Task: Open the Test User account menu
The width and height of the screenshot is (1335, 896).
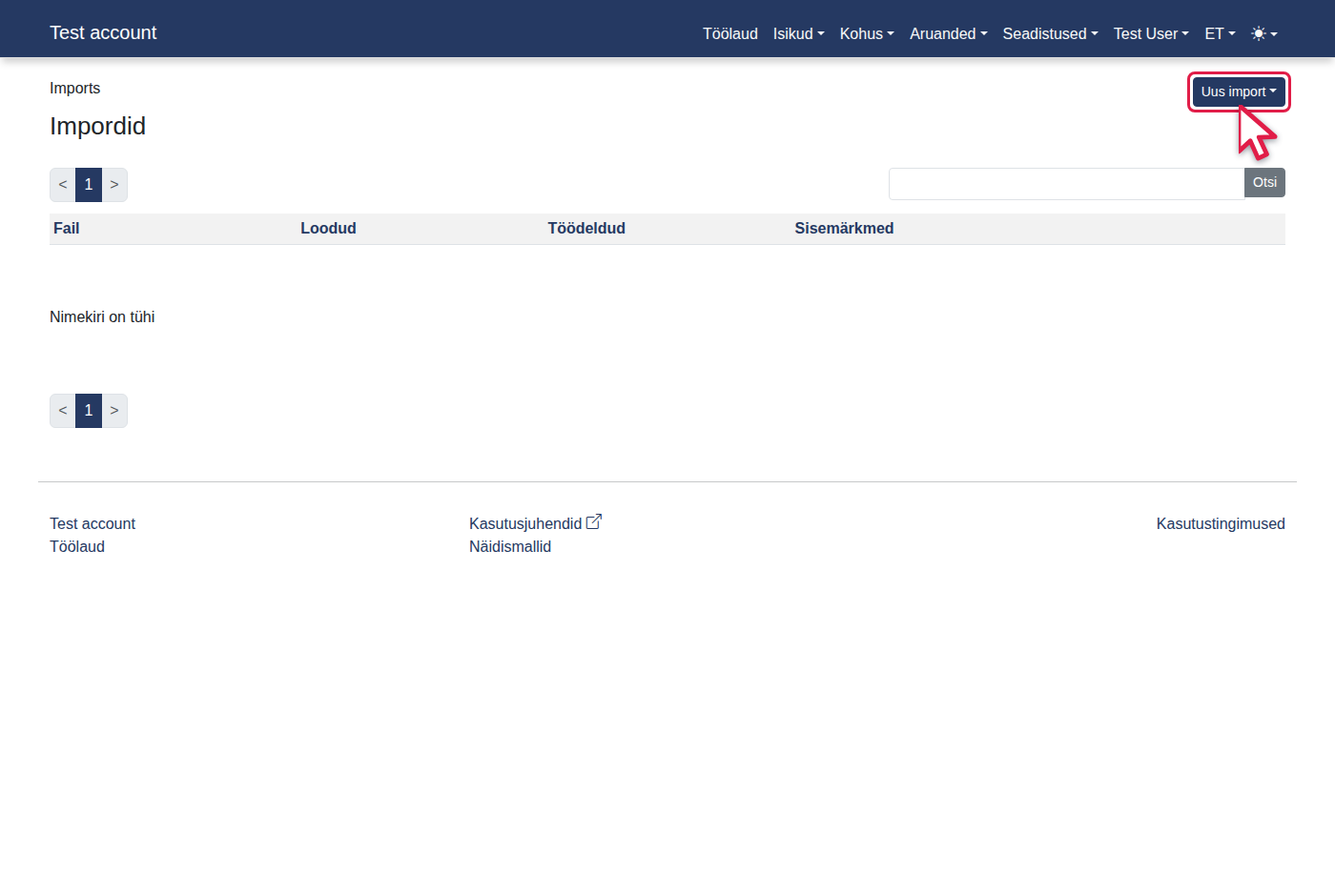Action: (x=1151, y=33)
